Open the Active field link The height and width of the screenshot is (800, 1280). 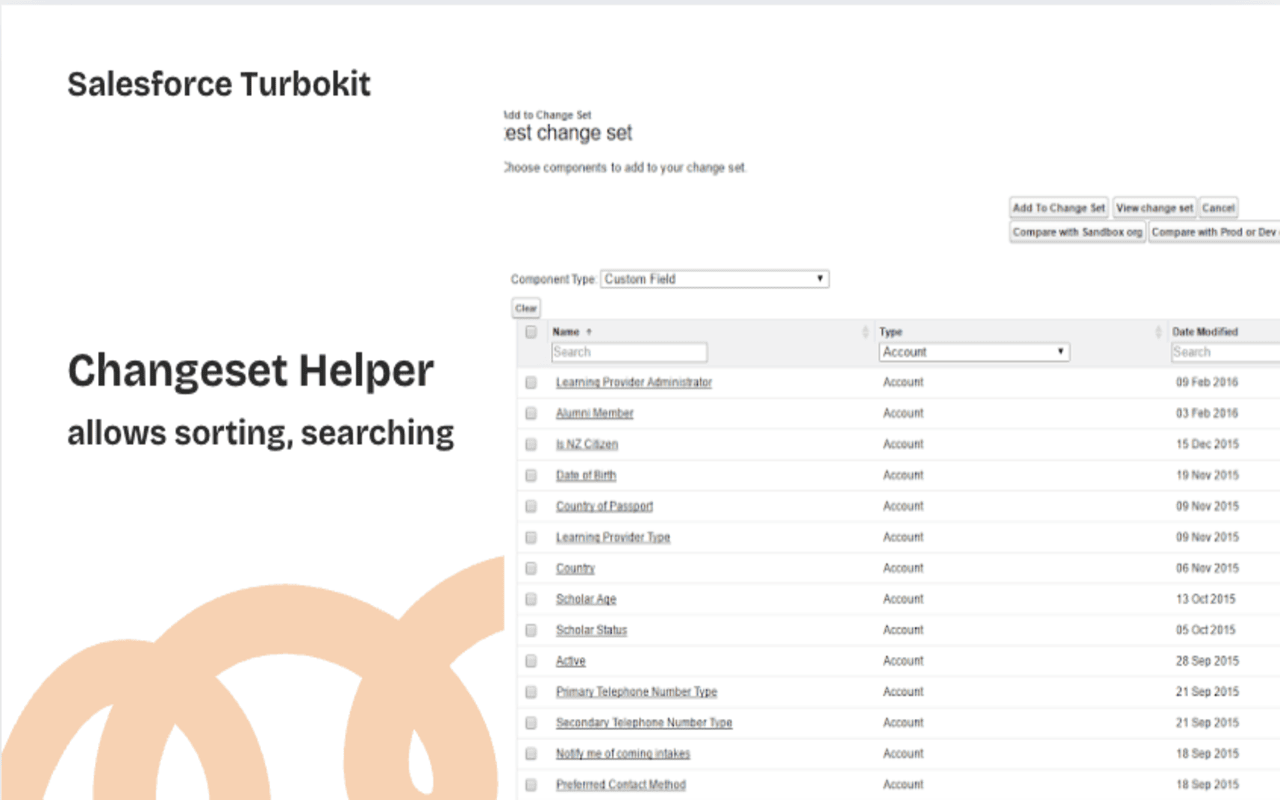tap(571, 662)
